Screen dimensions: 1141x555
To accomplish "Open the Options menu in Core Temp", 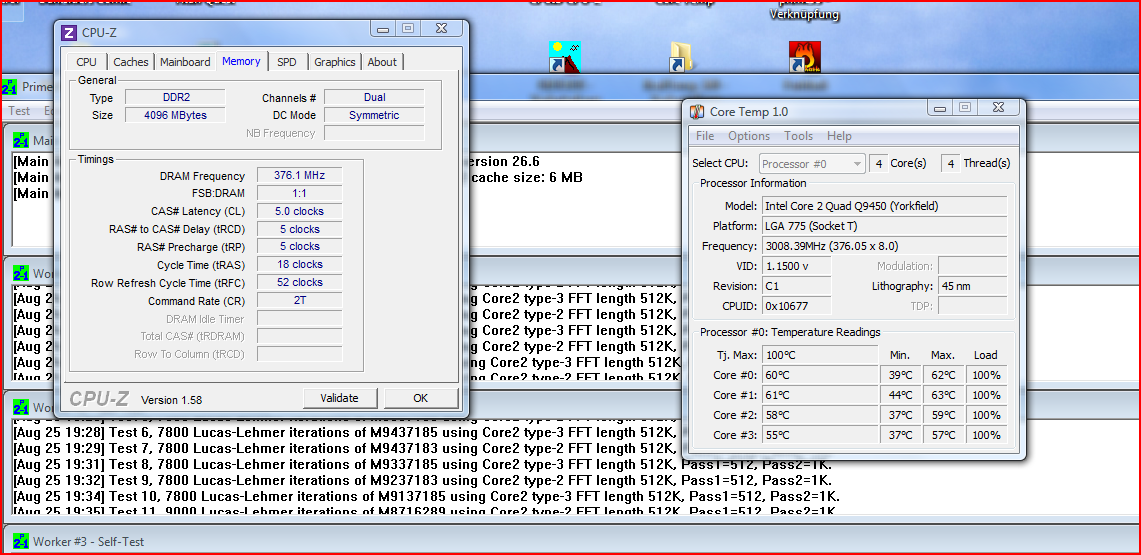I will tap(749, 136).
